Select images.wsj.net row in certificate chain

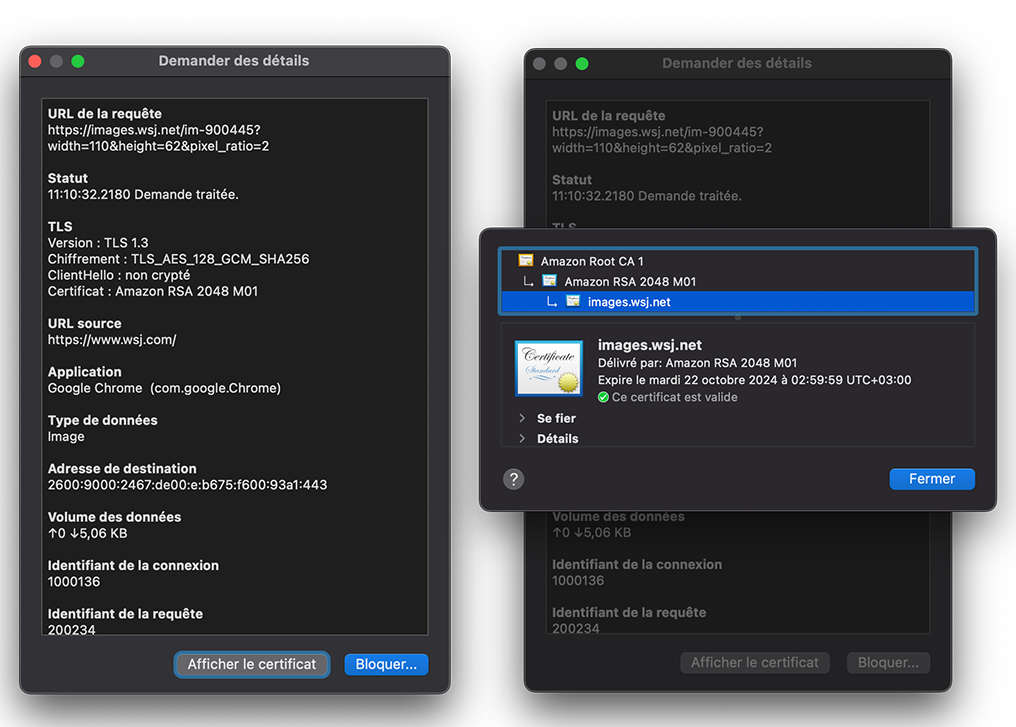737,302
